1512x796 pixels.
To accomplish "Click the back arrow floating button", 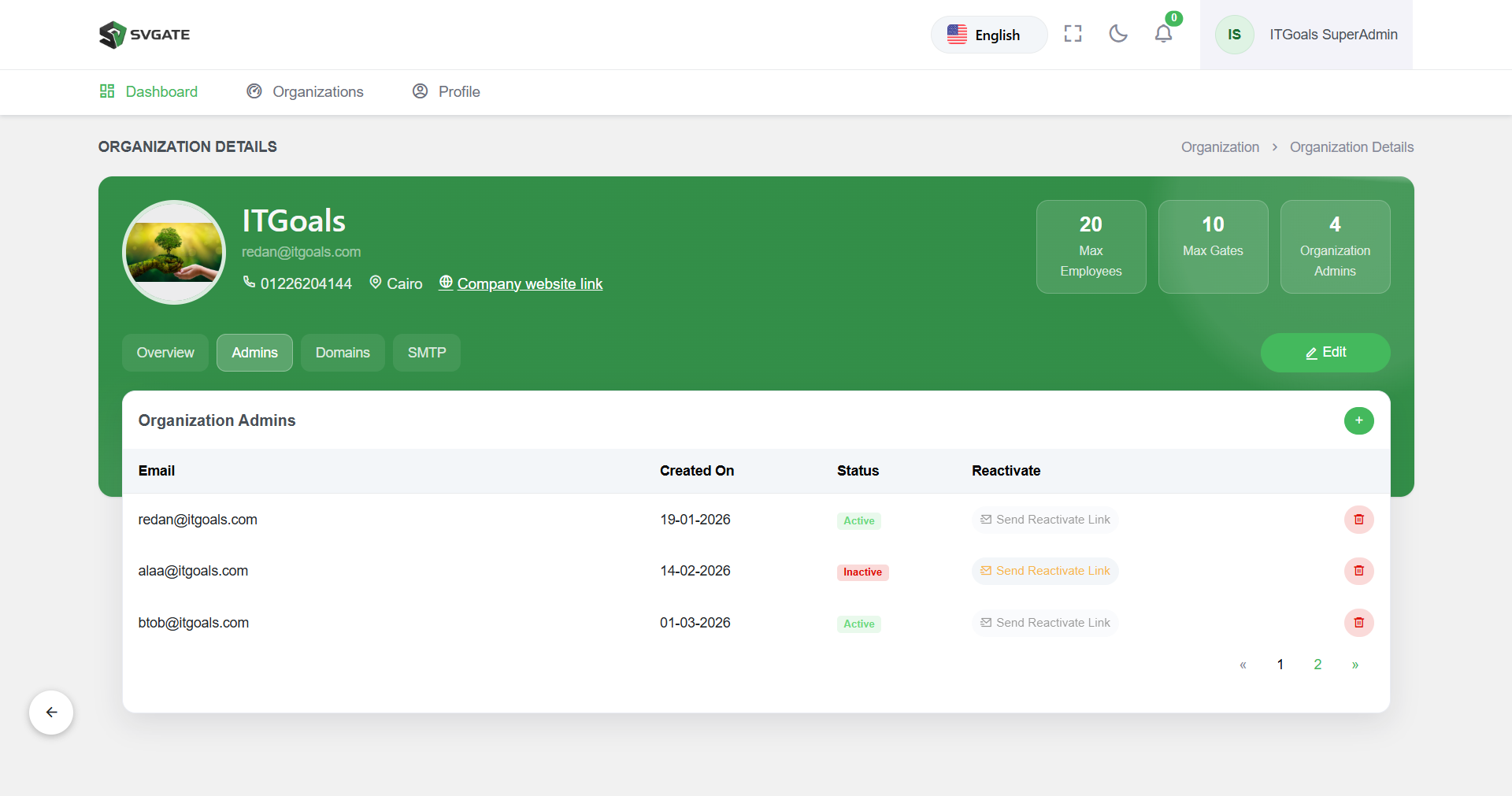I will click(x=51, y=713).
